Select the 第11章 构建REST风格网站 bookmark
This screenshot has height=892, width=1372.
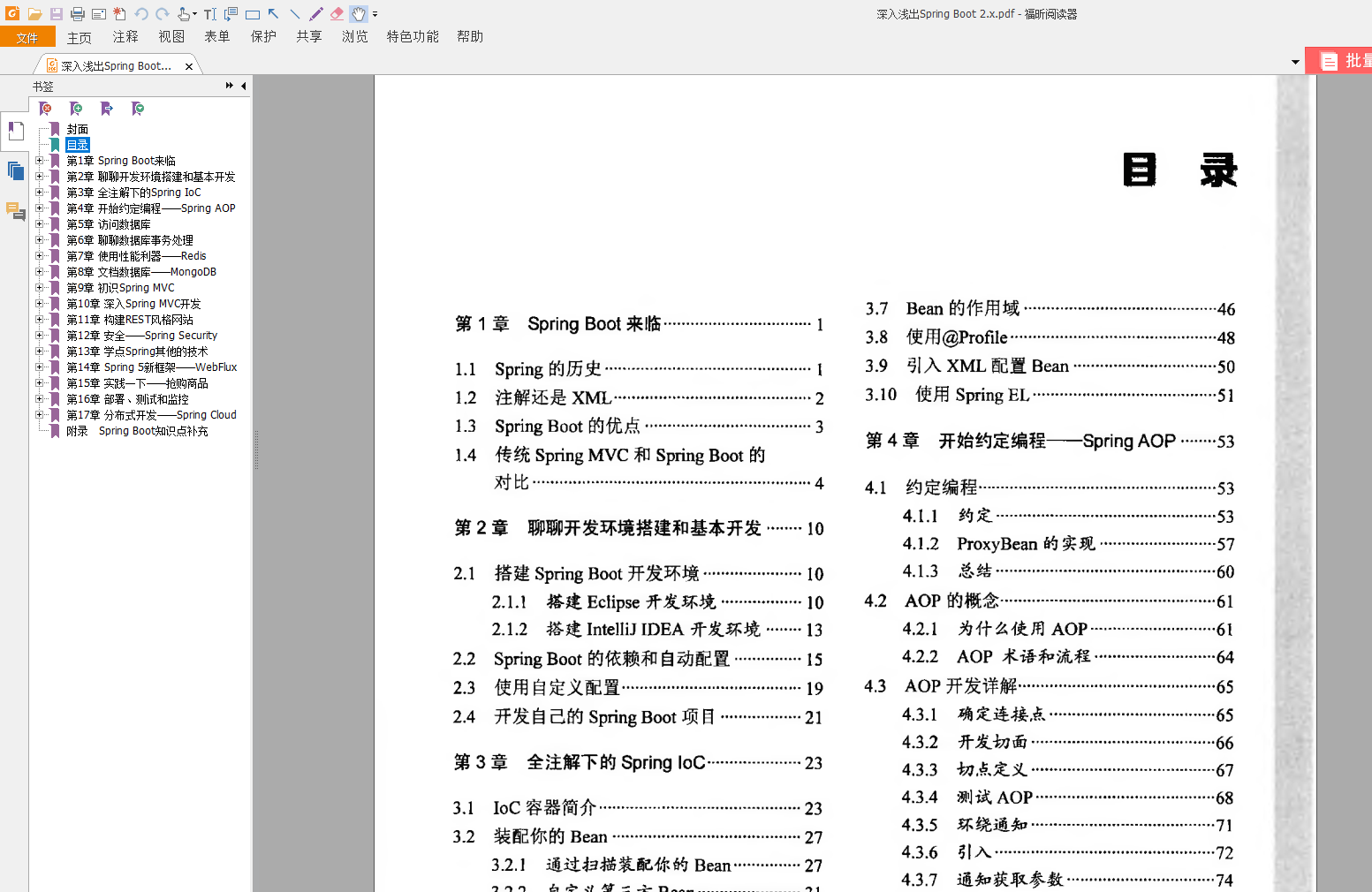(130, 320)
